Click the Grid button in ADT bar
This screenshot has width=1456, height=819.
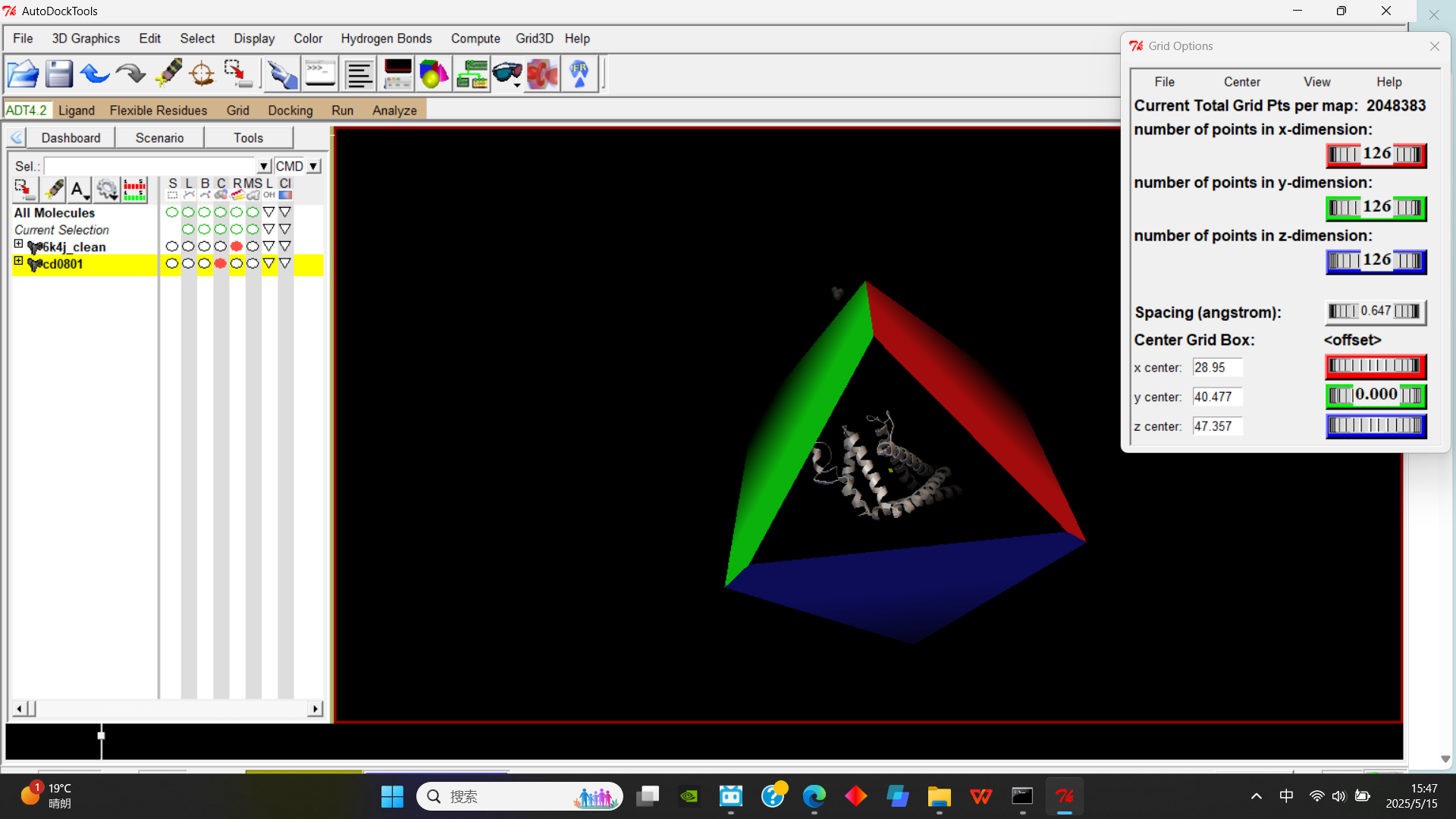point(237,111)
